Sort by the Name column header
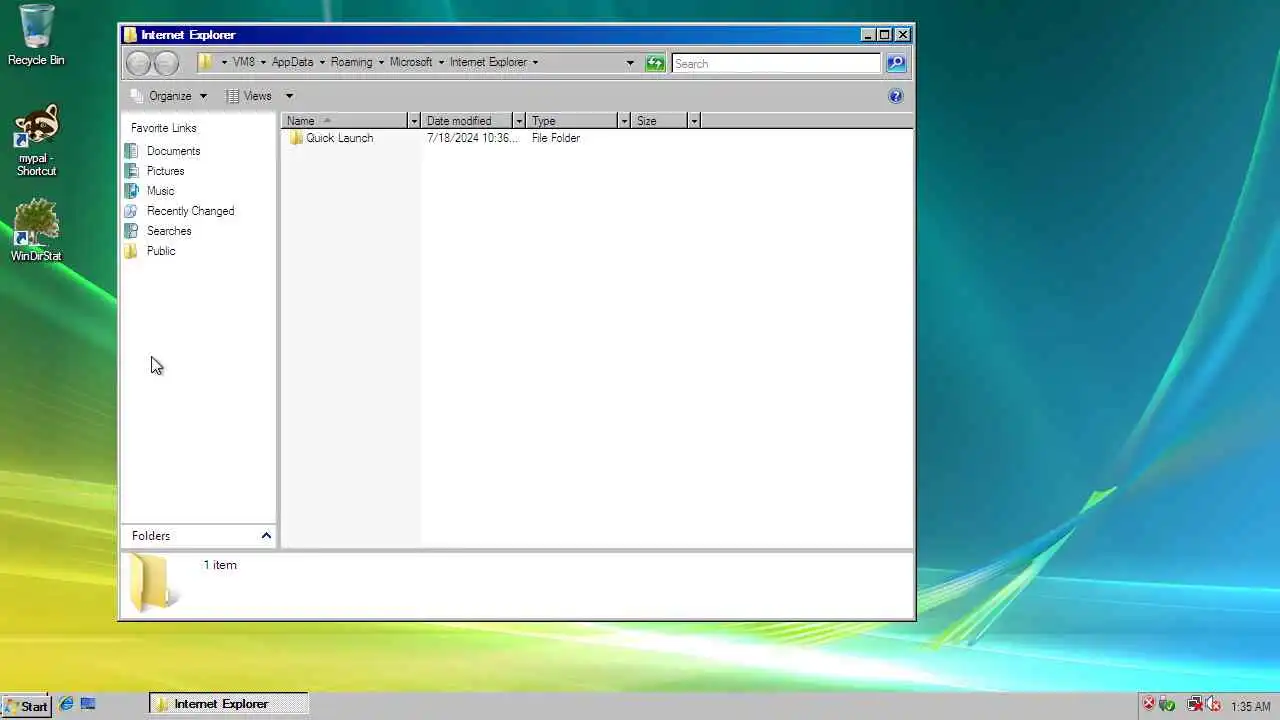 pos(345,121)
